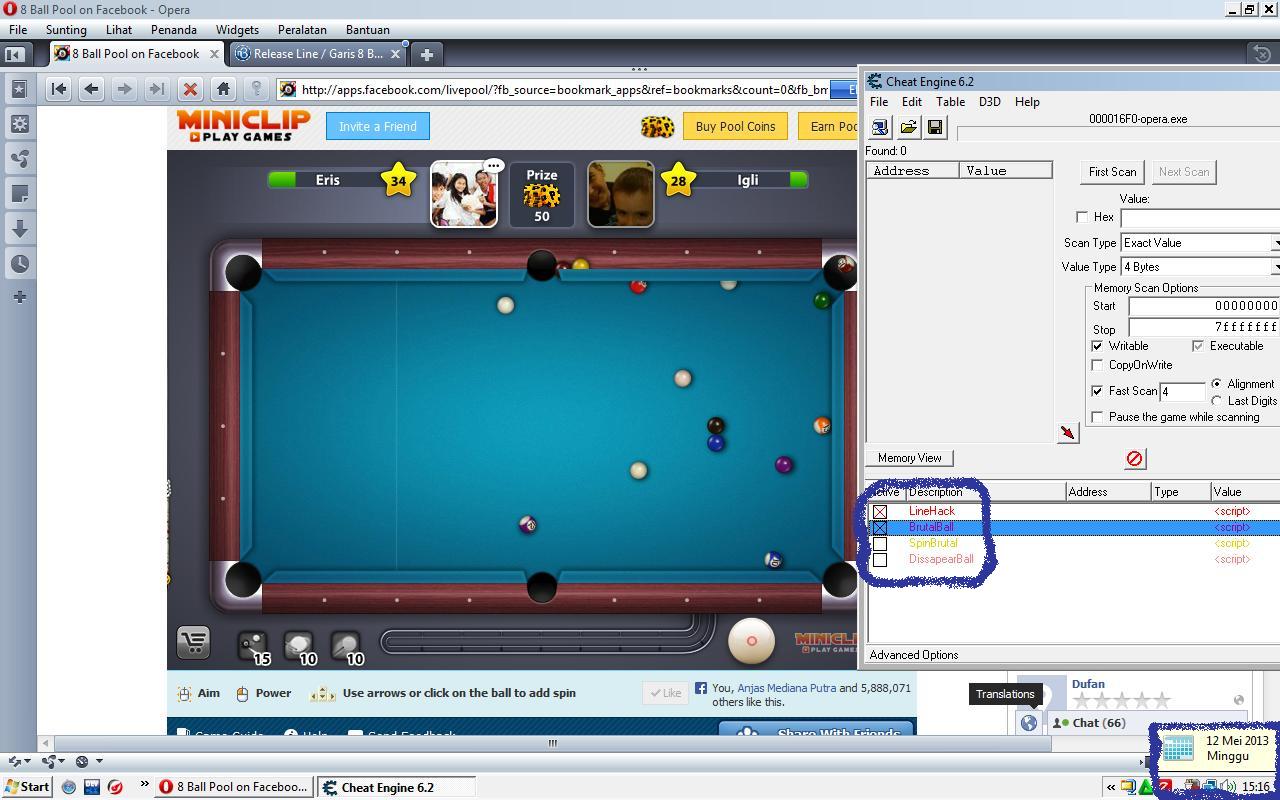Open Cheat Engine D3D menu
The height and width of the screenshot is (800, 1280).
pyautogui.click(x=989, y=102)
